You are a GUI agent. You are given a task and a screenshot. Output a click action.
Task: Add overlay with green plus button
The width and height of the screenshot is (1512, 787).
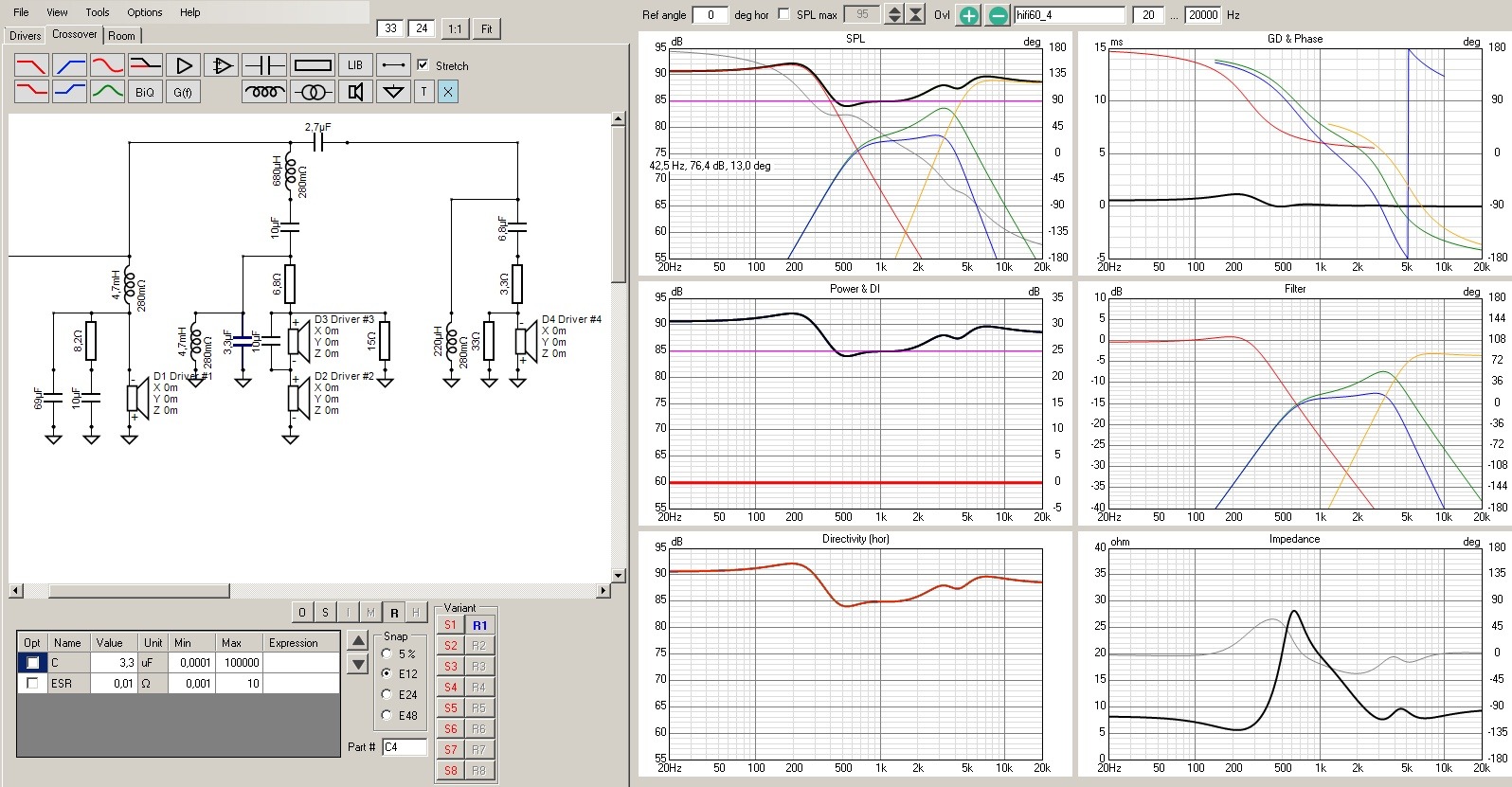968,15
